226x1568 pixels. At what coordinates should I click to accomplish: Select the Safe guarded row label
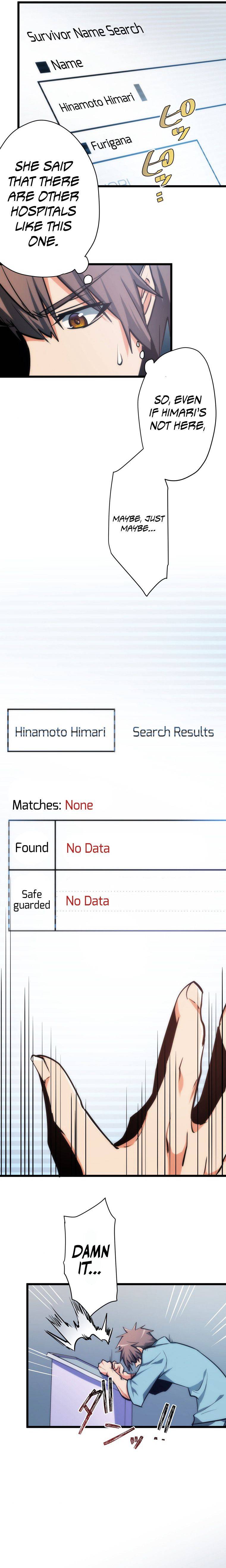pyautogui.click(x=32, y=900)
